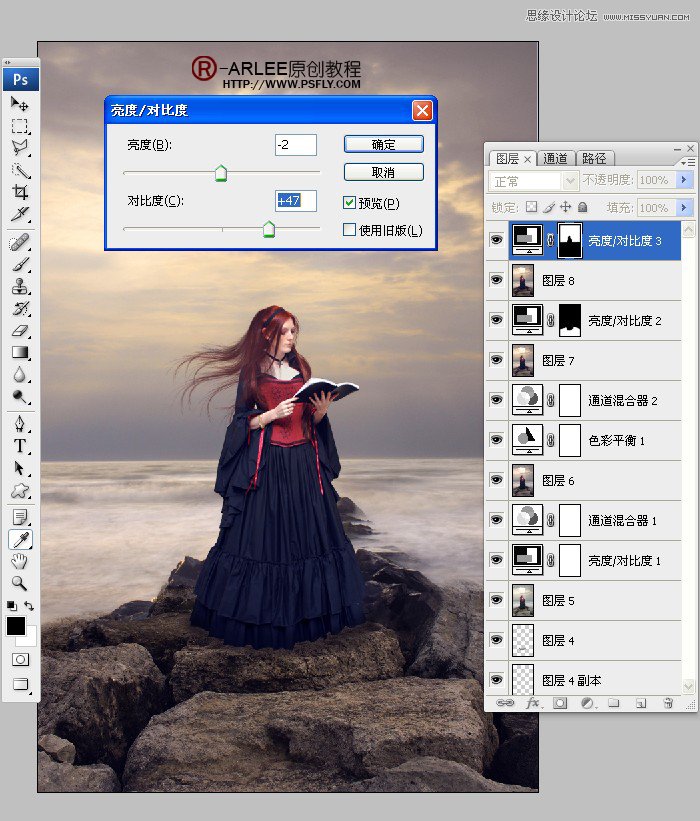700x821 pixels.
Task: Click the 亮度 brightness slider handle
Action: (221, 173)
